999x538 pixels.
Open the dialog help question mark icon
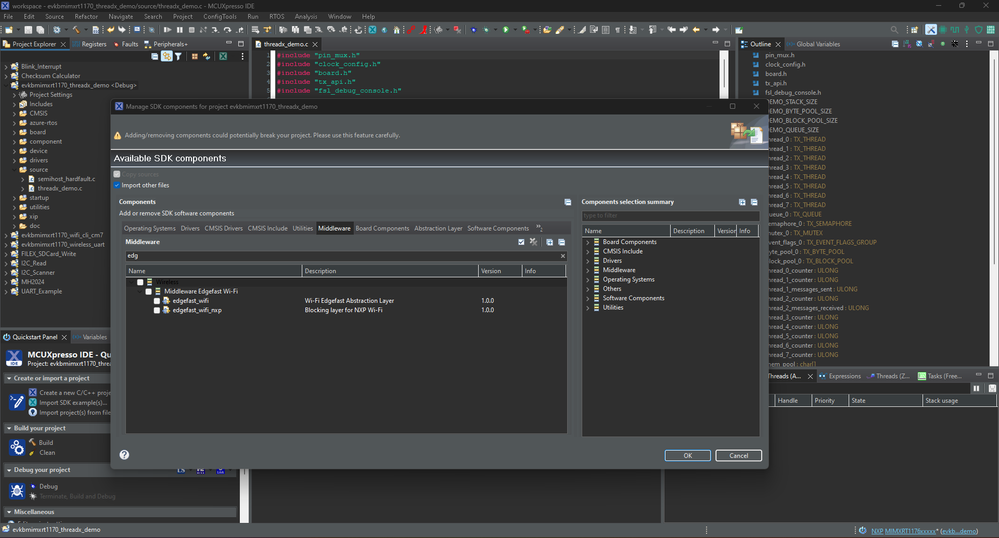124,454
